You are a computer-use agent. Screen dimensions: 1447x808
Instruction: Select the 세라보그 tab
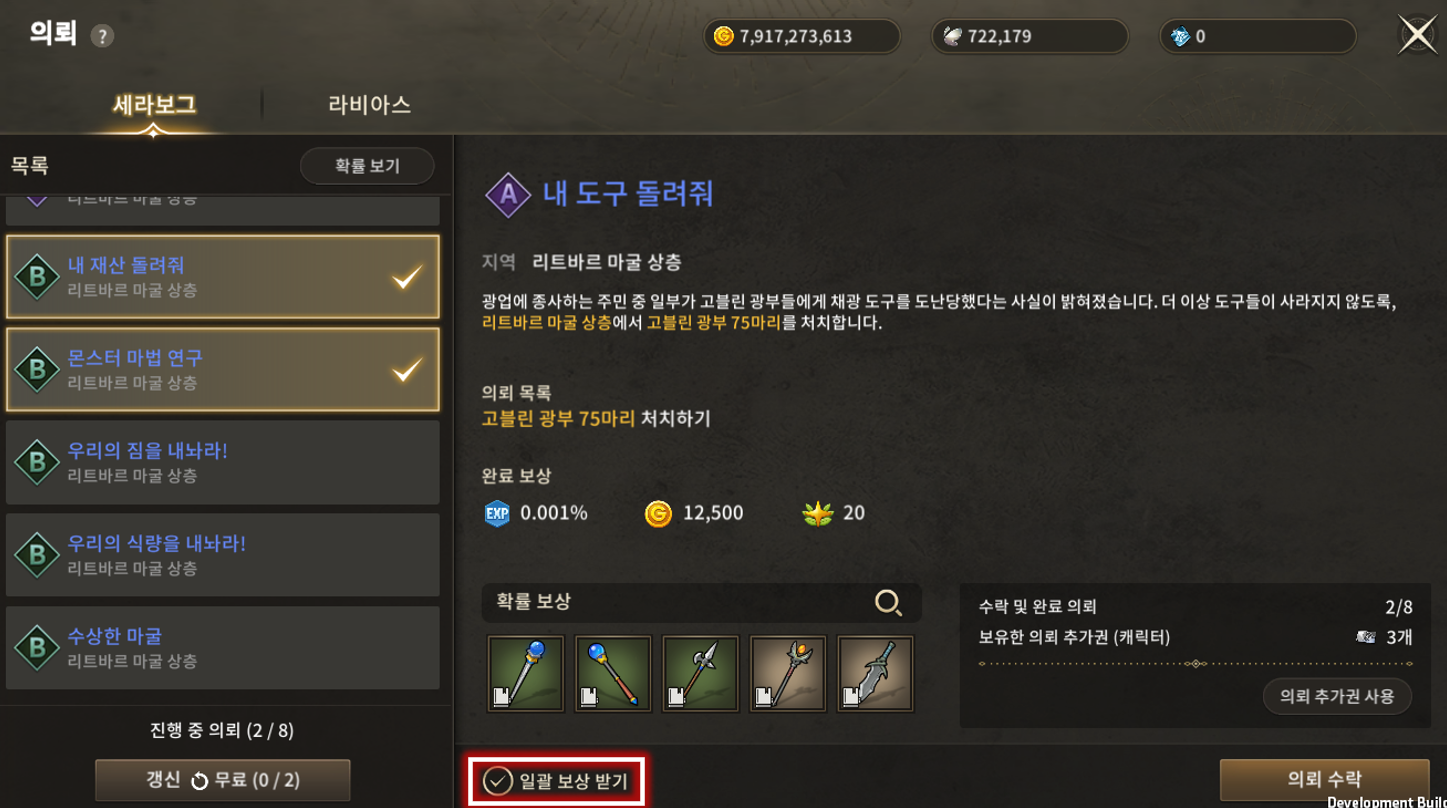[x=154, y=104]
